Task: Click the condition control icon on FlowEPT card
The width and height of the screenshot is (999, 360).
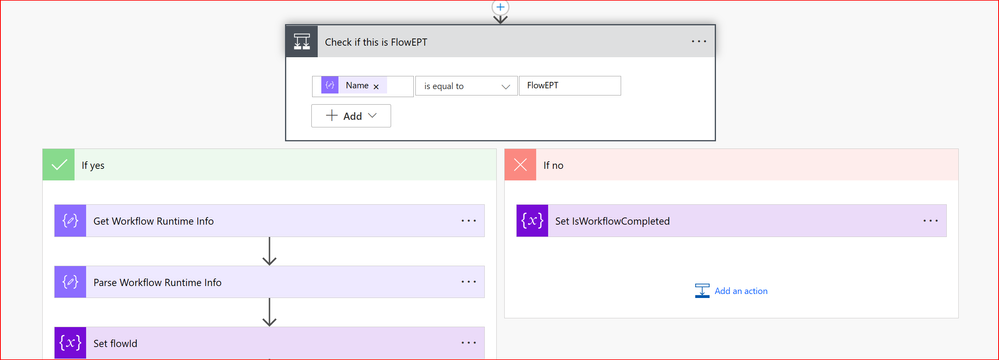Action: [301, 41]
